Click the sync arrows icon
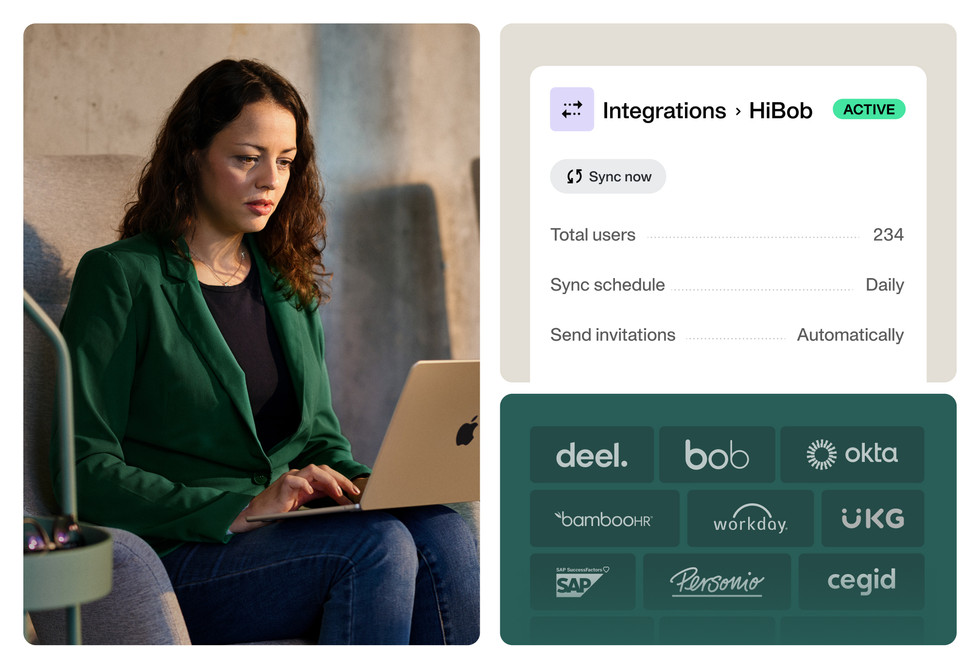 574,176
